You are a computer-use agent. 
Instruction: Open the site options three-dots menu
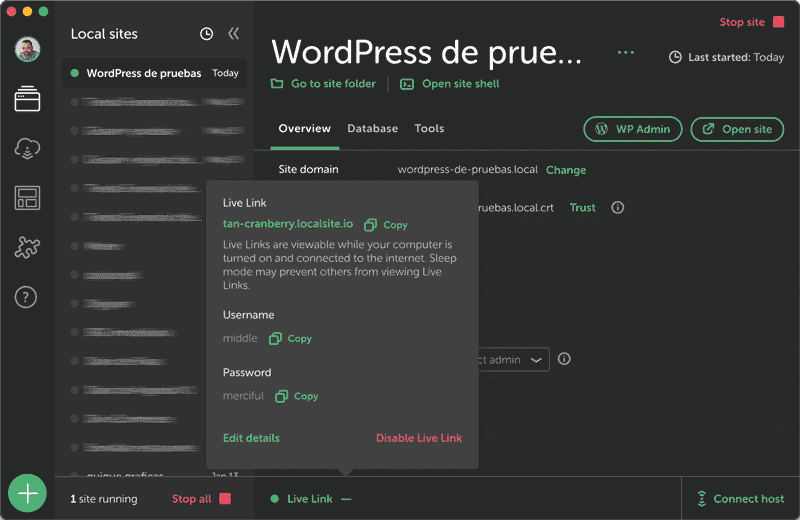tap(626, 52)
